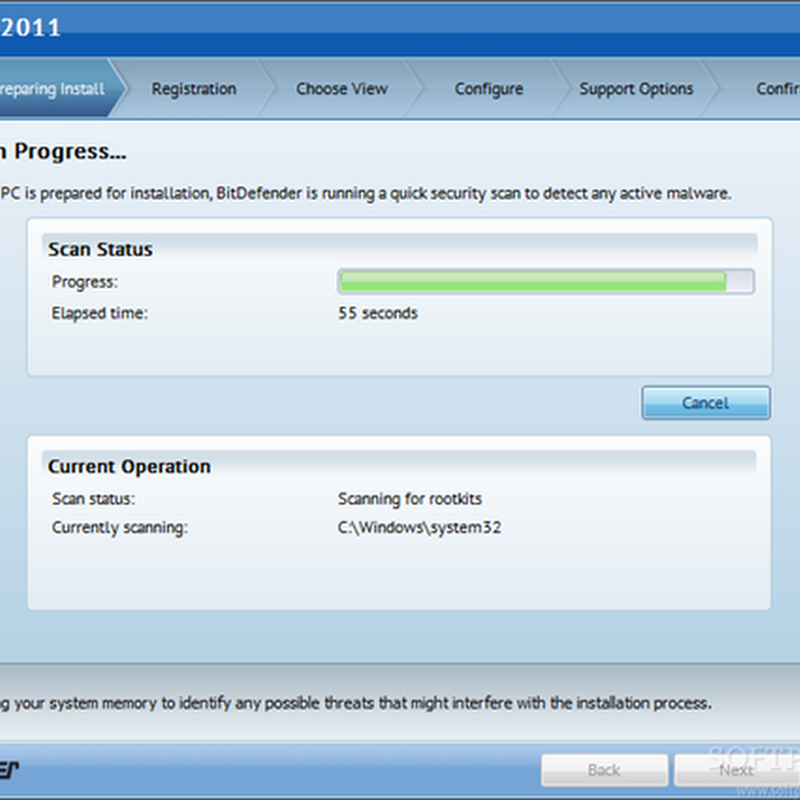Open the Choose View step
The image size is (800, 800).
[342, 89]
